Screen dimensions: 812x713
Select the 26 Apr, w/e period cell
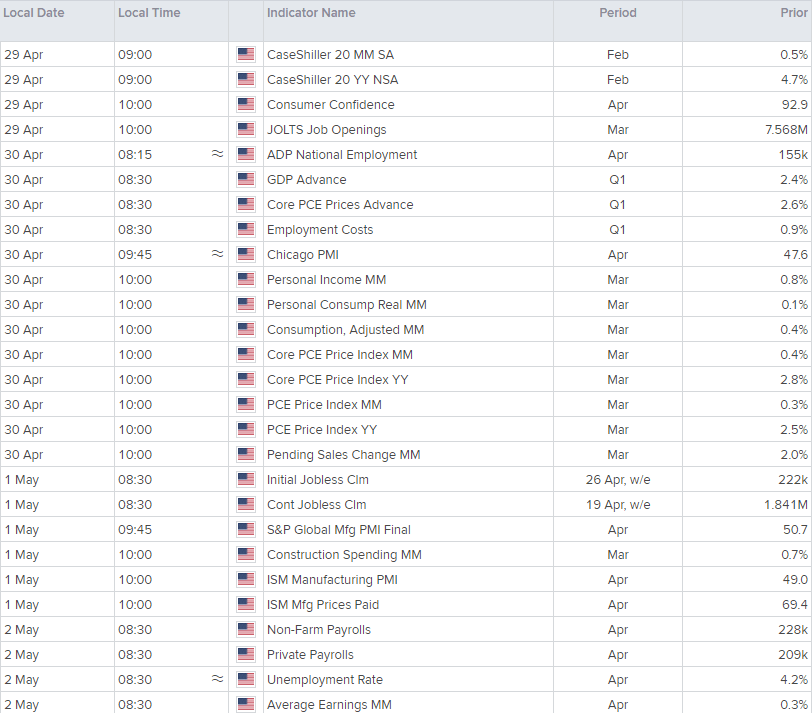[x=618, y=479]
